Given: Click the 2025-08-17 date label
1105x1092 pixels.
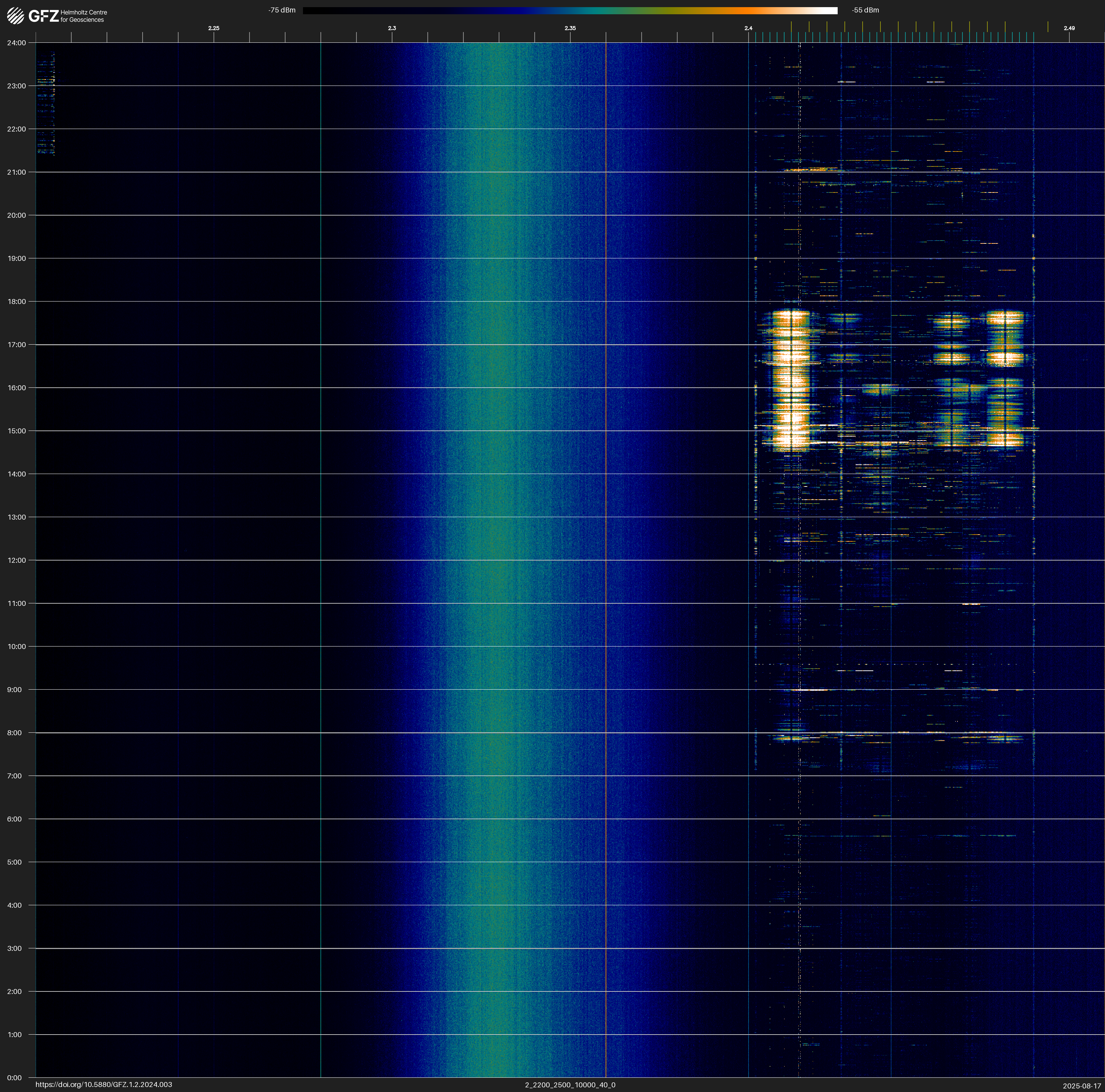Looking at the screenshot, I should pos(1081,1085).
